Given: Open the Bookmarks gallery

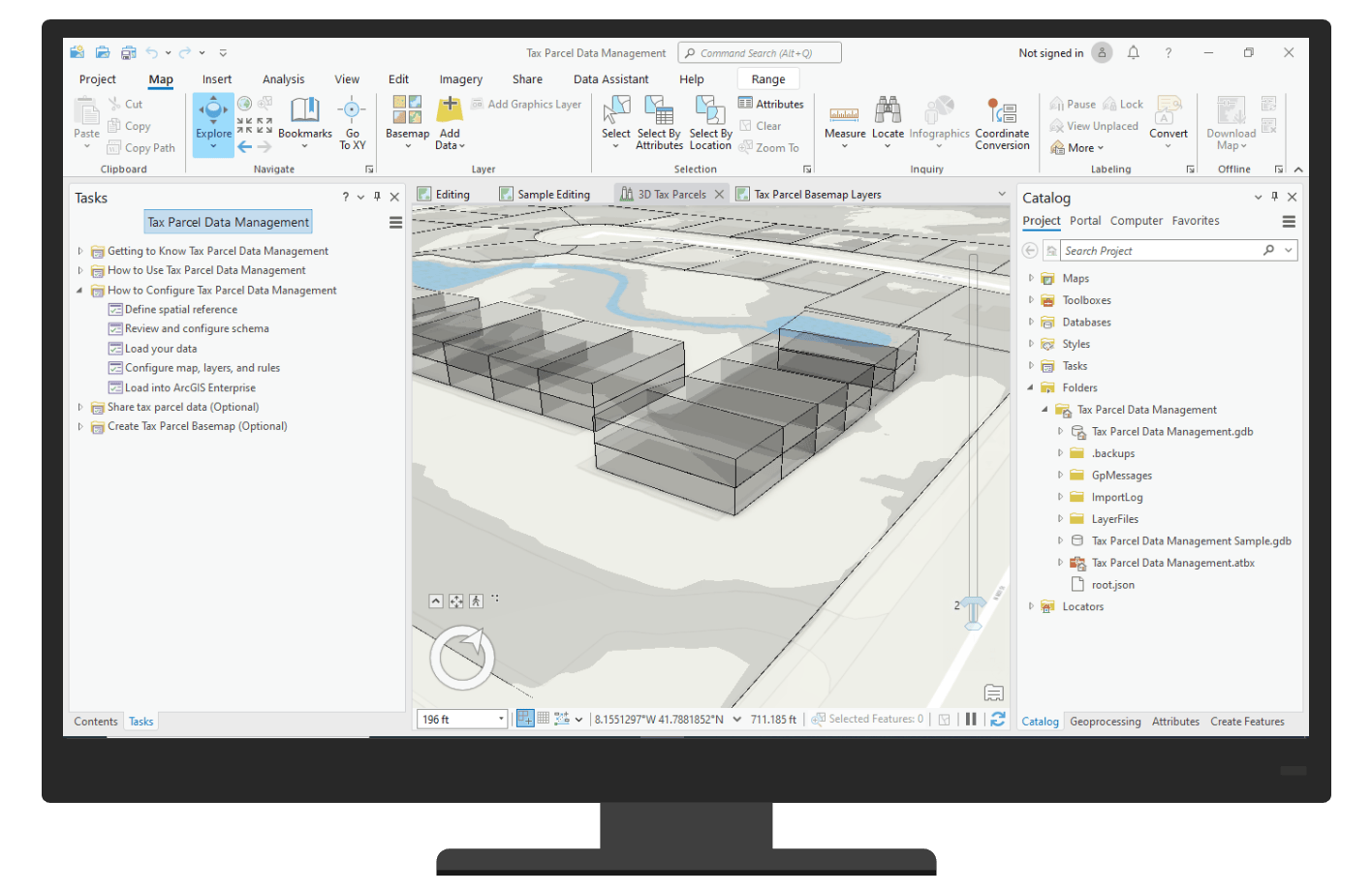Looking at the screenshot, I should coord(304,122).
